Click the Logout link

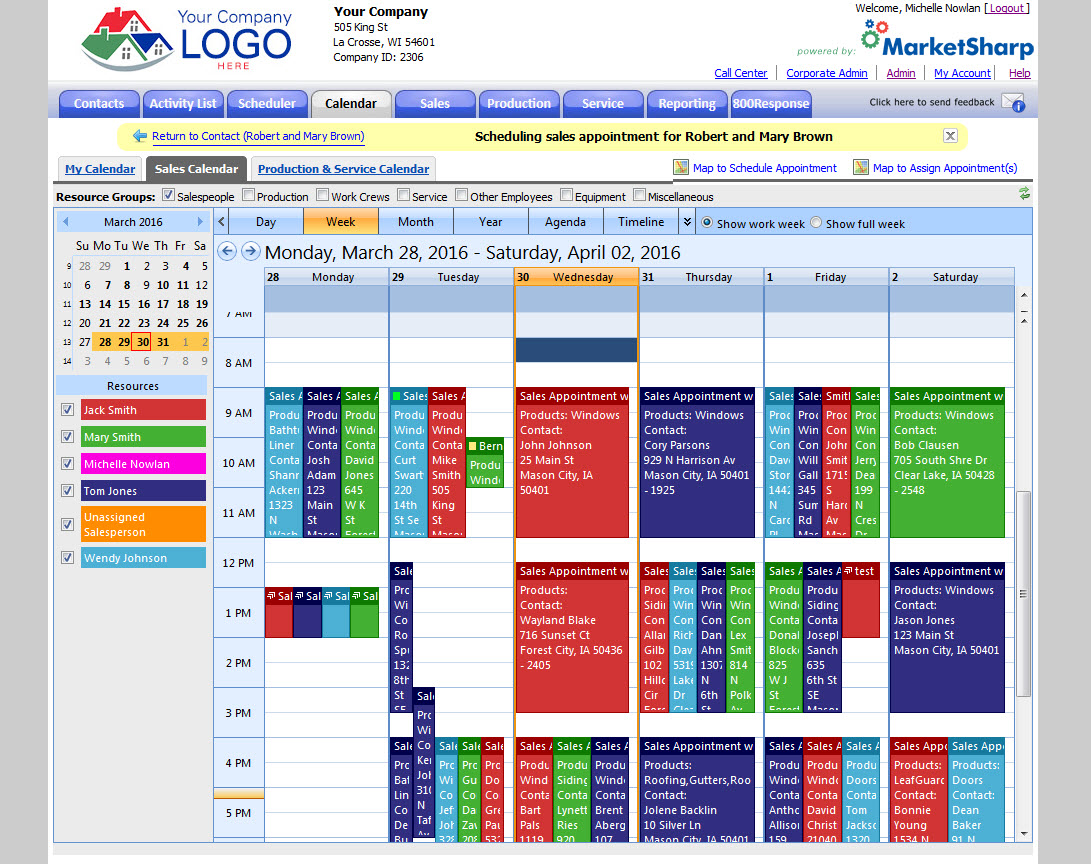click(1006, 8)
